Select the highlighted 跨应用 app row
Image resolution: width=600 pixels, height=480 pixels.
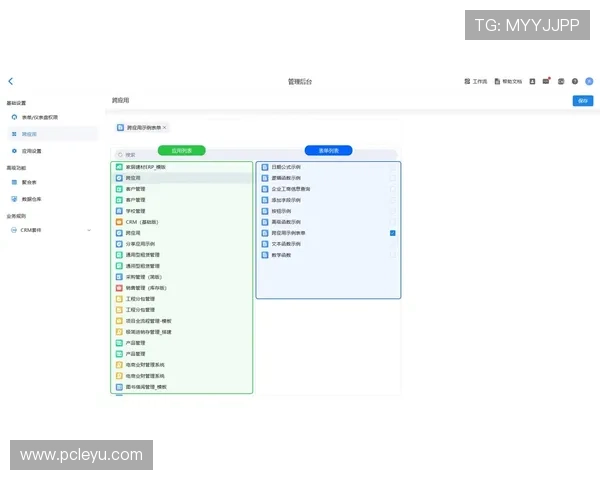click(182, 178)
